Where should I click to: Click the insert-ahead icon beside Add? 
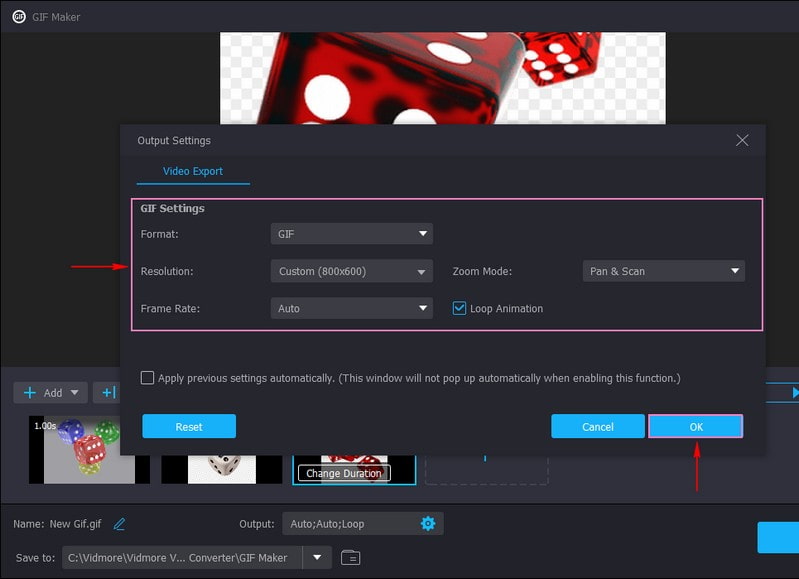point(108,393)
